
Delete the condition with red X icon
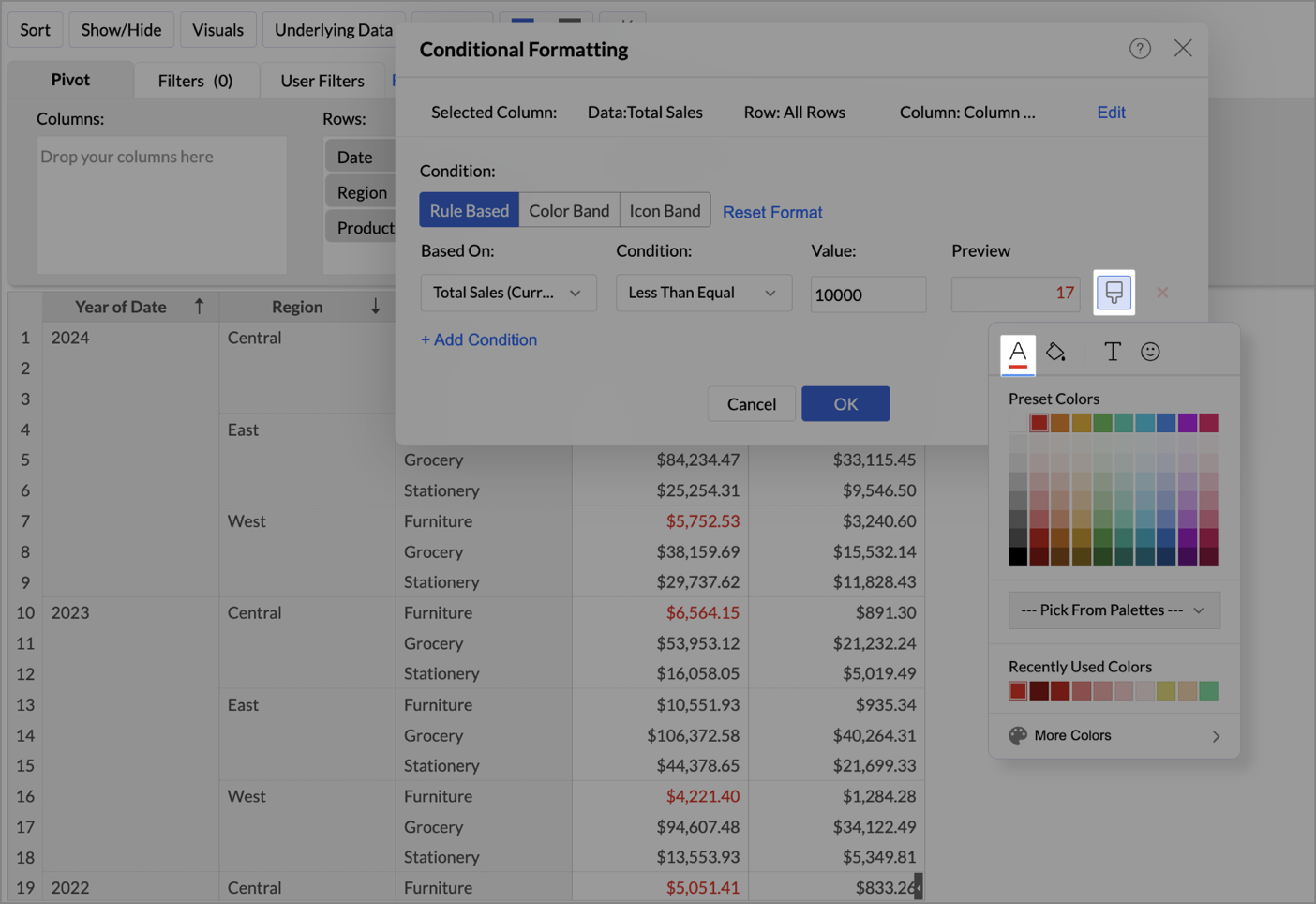(x=1162, y=293)
